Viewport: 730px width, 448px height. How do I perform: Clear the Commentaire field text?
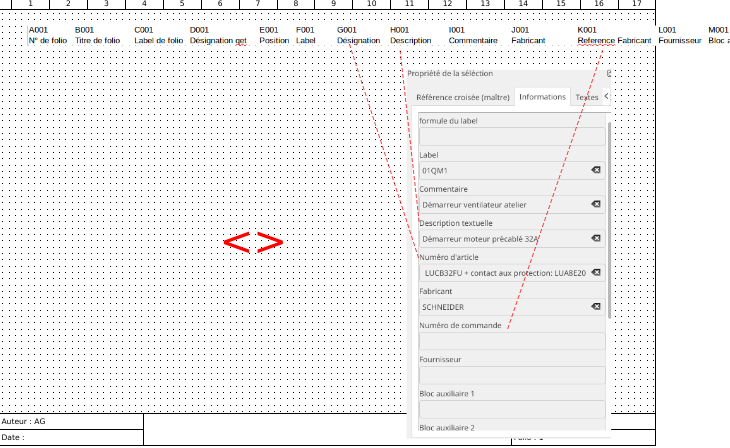click(x=595, y=205)
